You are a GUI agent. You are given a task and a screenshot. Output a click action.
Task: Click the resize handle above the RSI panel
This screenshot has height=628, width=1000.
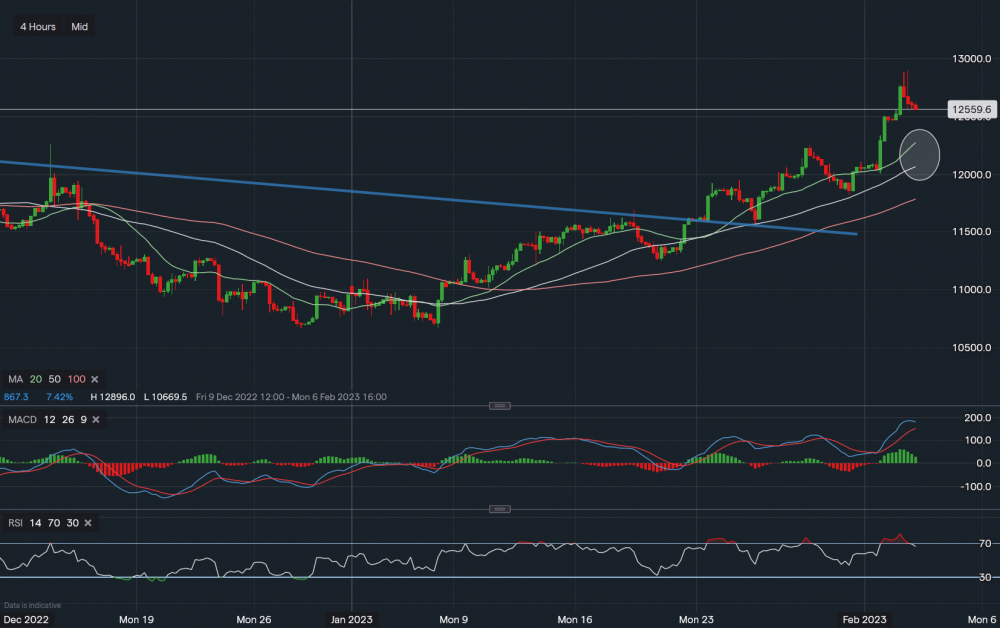[500, 509]
